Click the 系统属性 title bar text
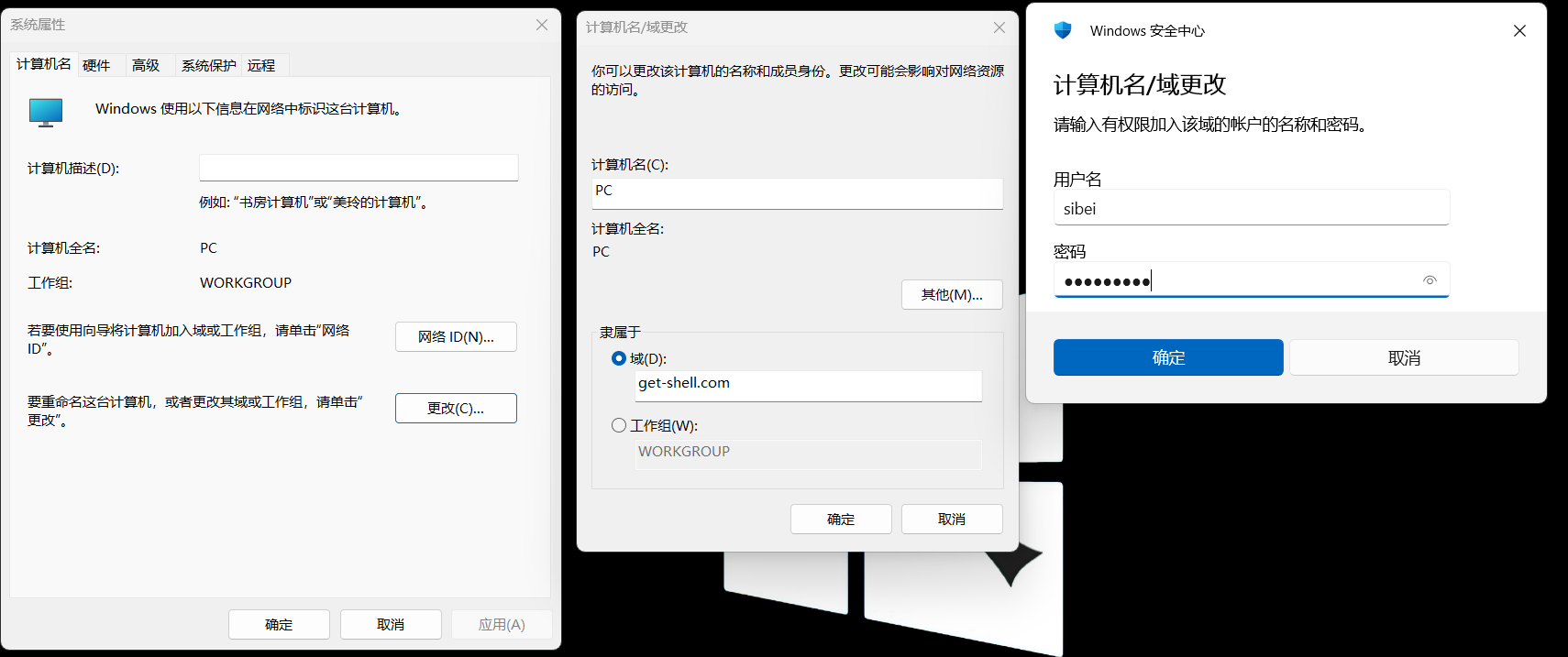Image resolution: width=1568 pixels, height=657 pixels. point(38,25)
